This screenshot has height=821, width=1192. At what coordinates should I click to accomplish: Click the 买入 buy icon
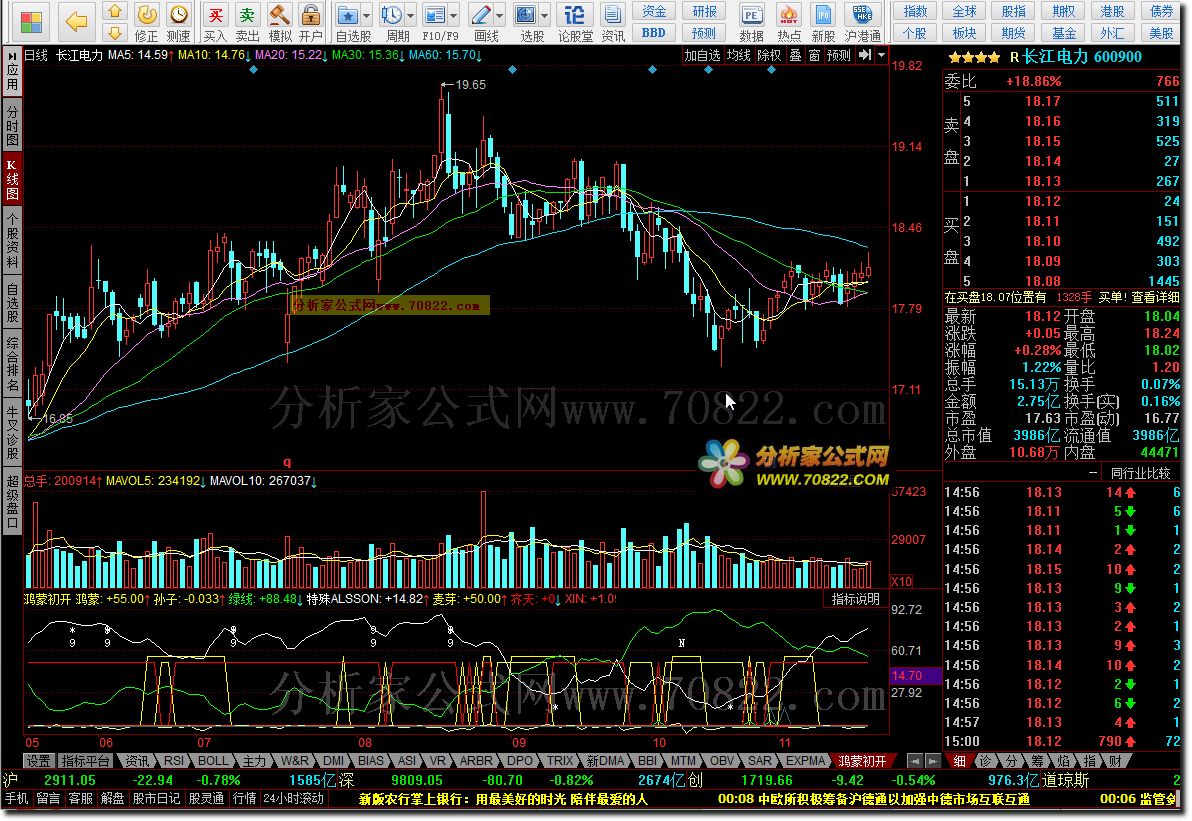[215, 22]
